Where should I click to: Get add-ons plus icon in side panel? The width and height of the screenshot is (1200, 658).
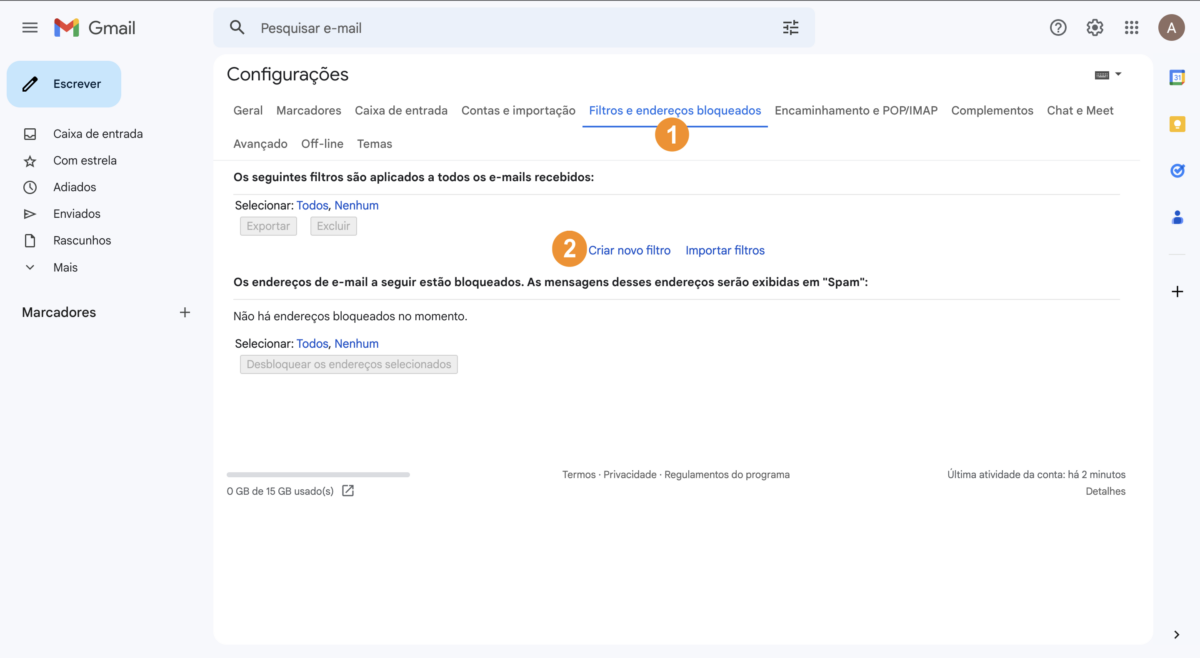pyautogui.click(x=1177, y=291)
